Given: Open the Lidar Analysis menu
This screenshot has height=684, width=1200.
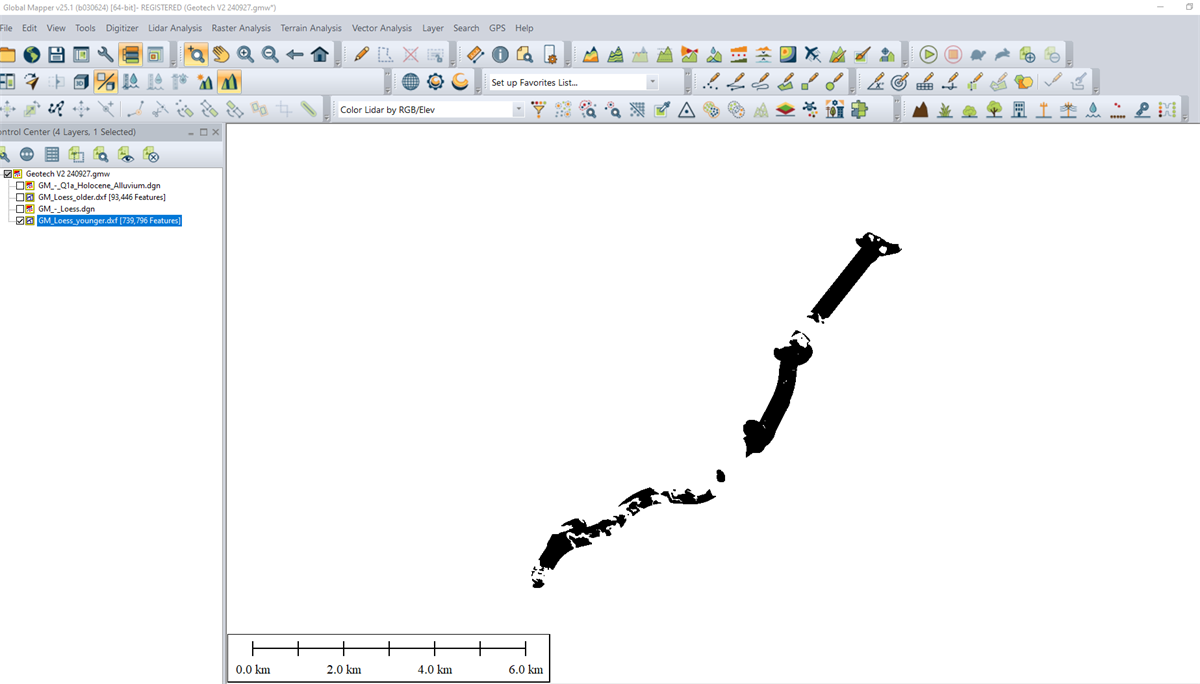Looking at the screenshot, I should pos(174,28).
